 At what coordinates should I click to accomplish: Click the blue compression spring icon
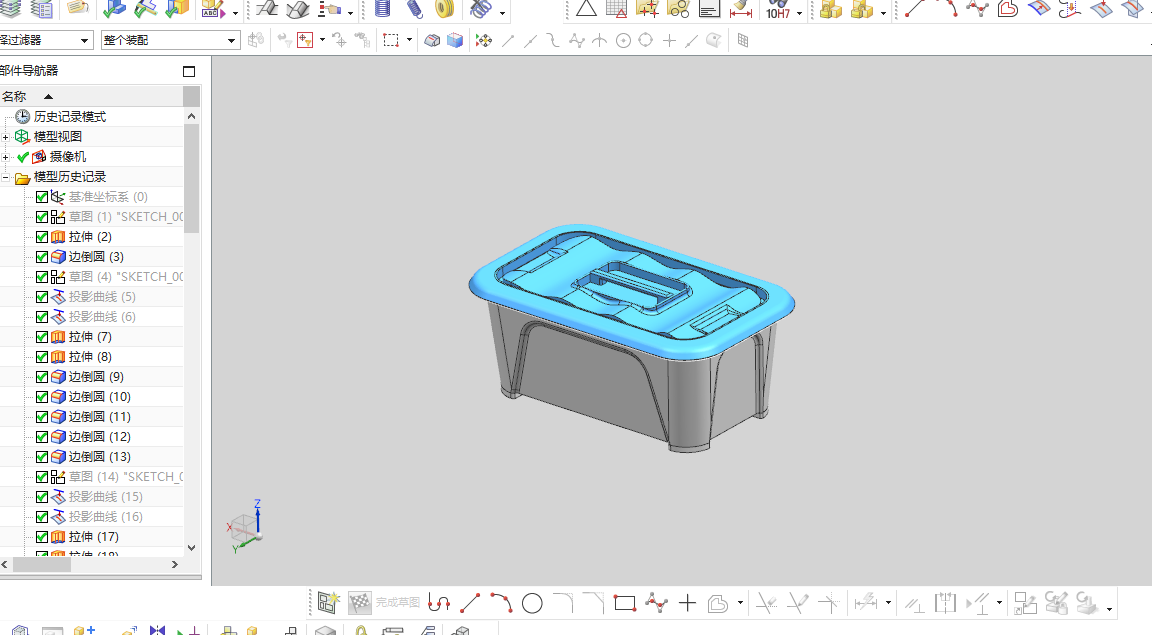[383, 9]
